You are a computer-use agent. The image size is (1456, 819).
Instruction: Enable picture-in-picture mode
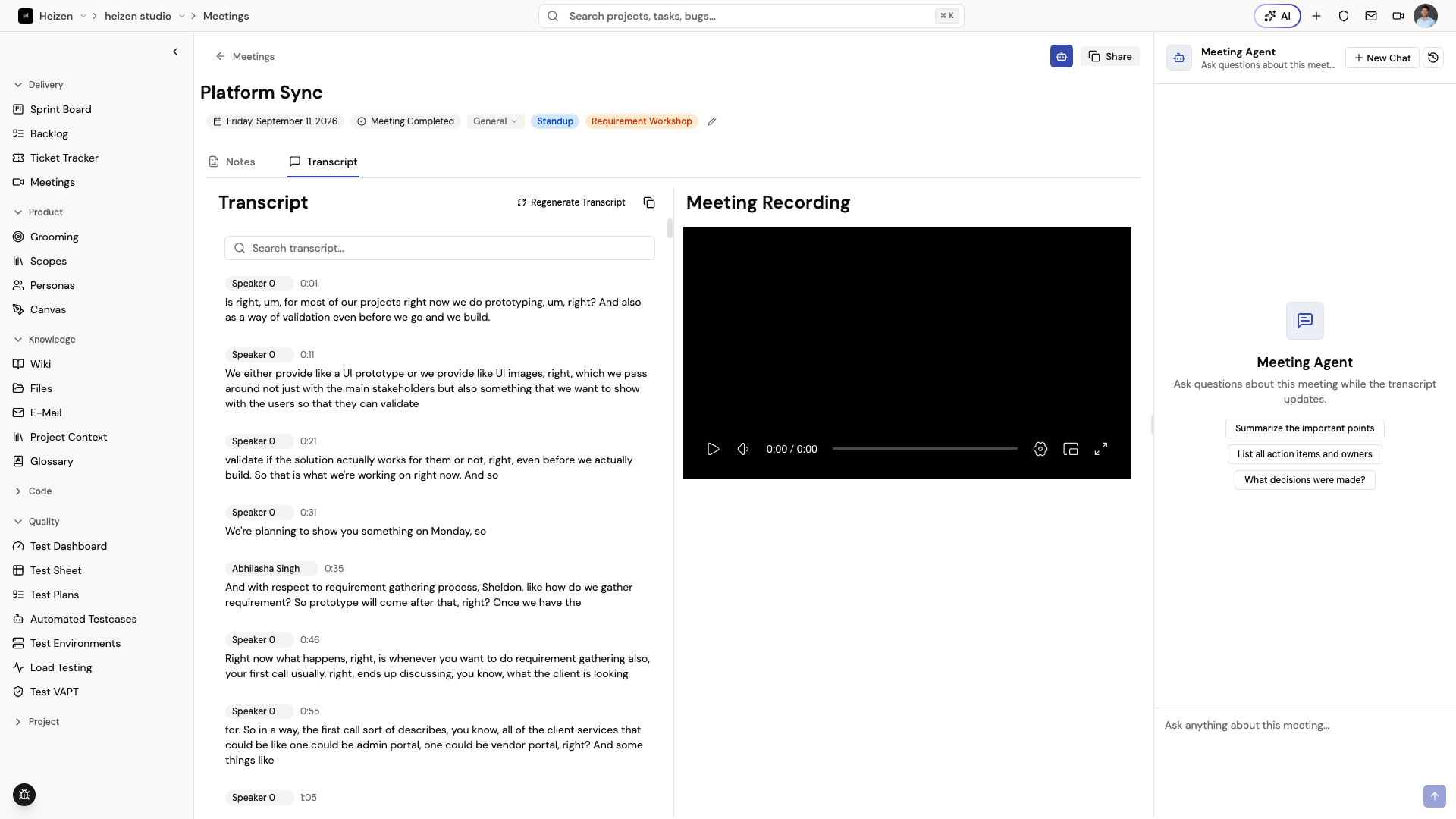(1071, 449)
